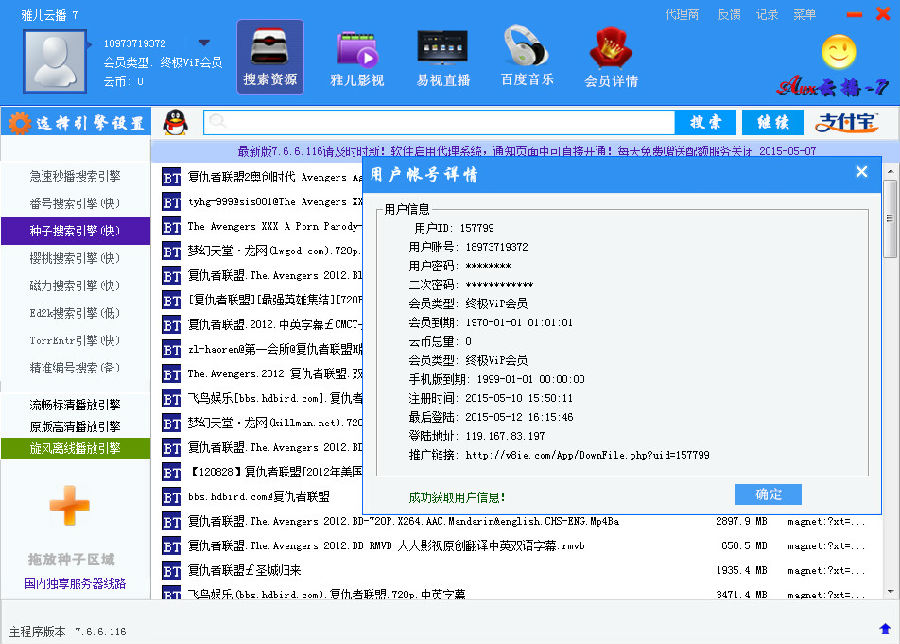The image size is (900, 644).
Task: Expand the account dropdown arrow beside user number
Action: tap(204, 42)
